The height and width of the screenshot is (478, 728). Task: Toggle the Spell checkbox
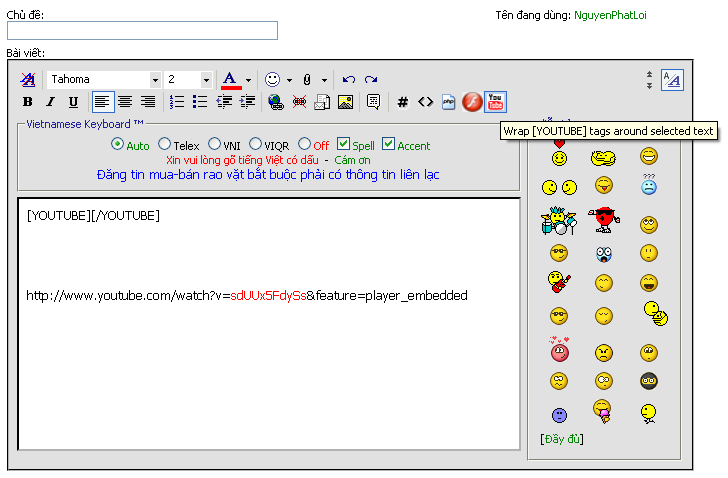pos(343,144)
